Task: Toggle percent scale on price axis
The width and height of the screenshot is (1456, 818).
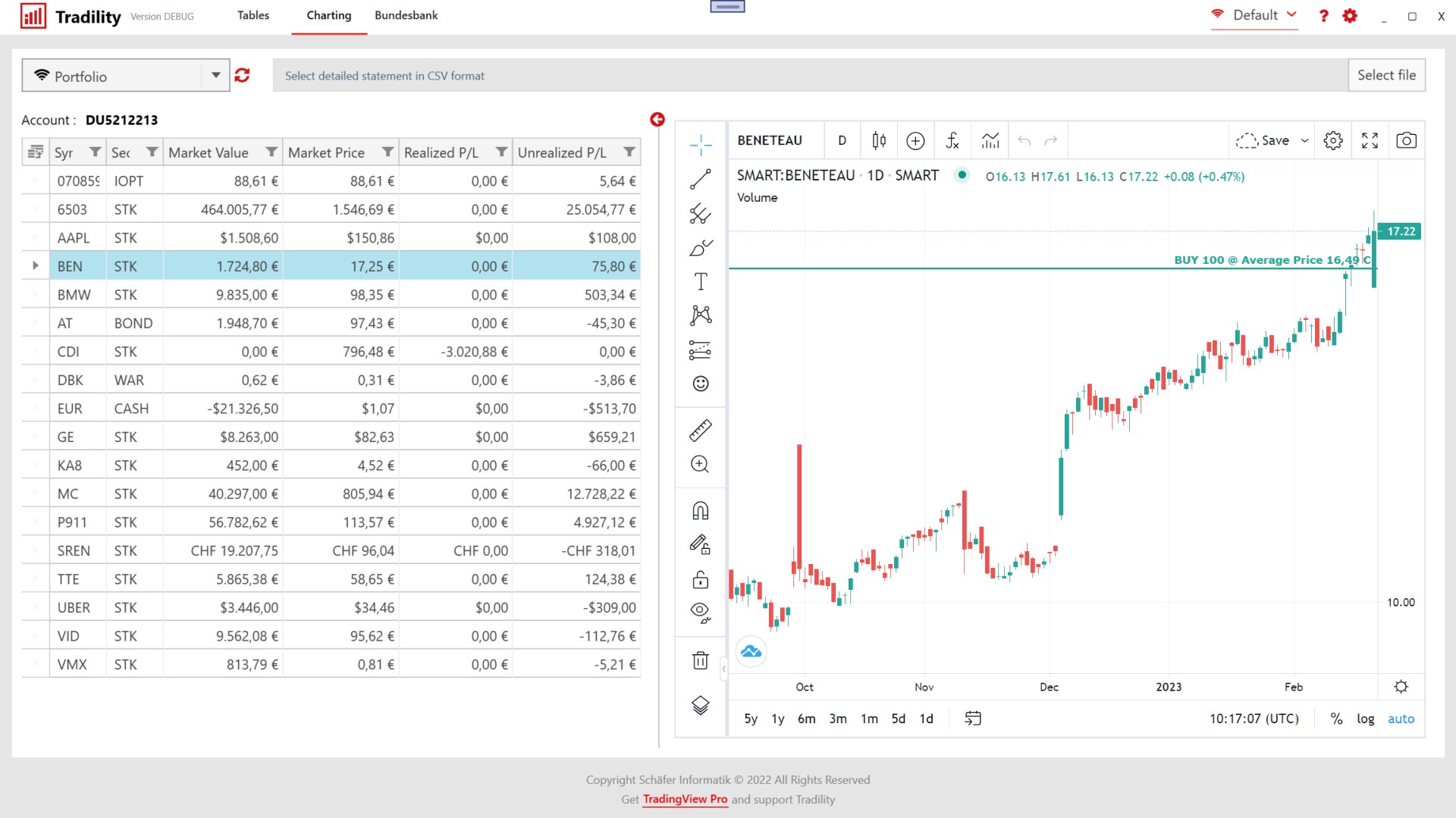Action: pyautogui.click(x=1336, y=719)
